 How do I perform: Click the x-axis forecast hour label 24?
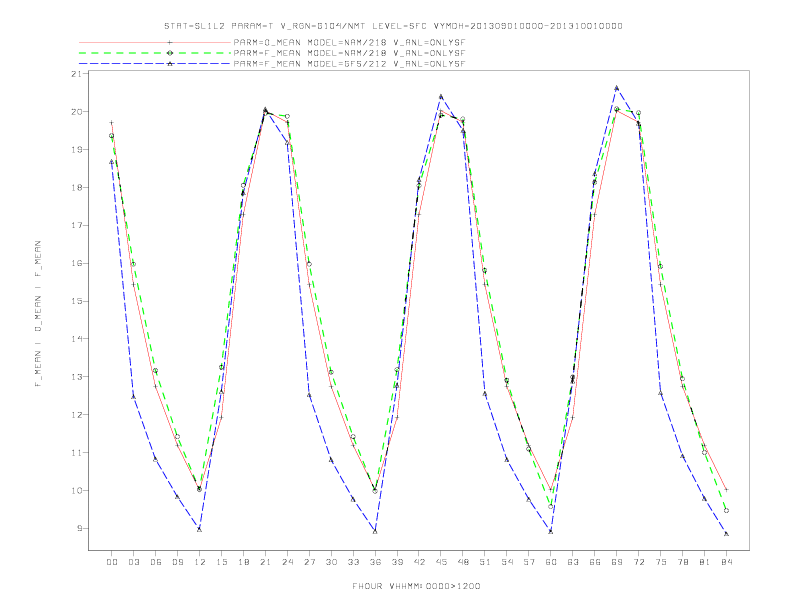click(x=287, y=562)
